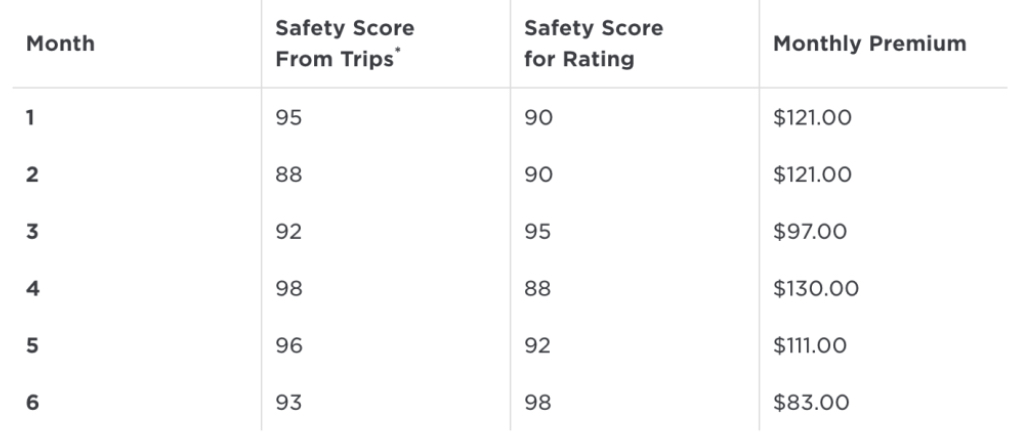The width and height of the screenshot is (1012, 434).
Task: Click the $111.00 monthly premium cell
Action: tap(810, 346)
